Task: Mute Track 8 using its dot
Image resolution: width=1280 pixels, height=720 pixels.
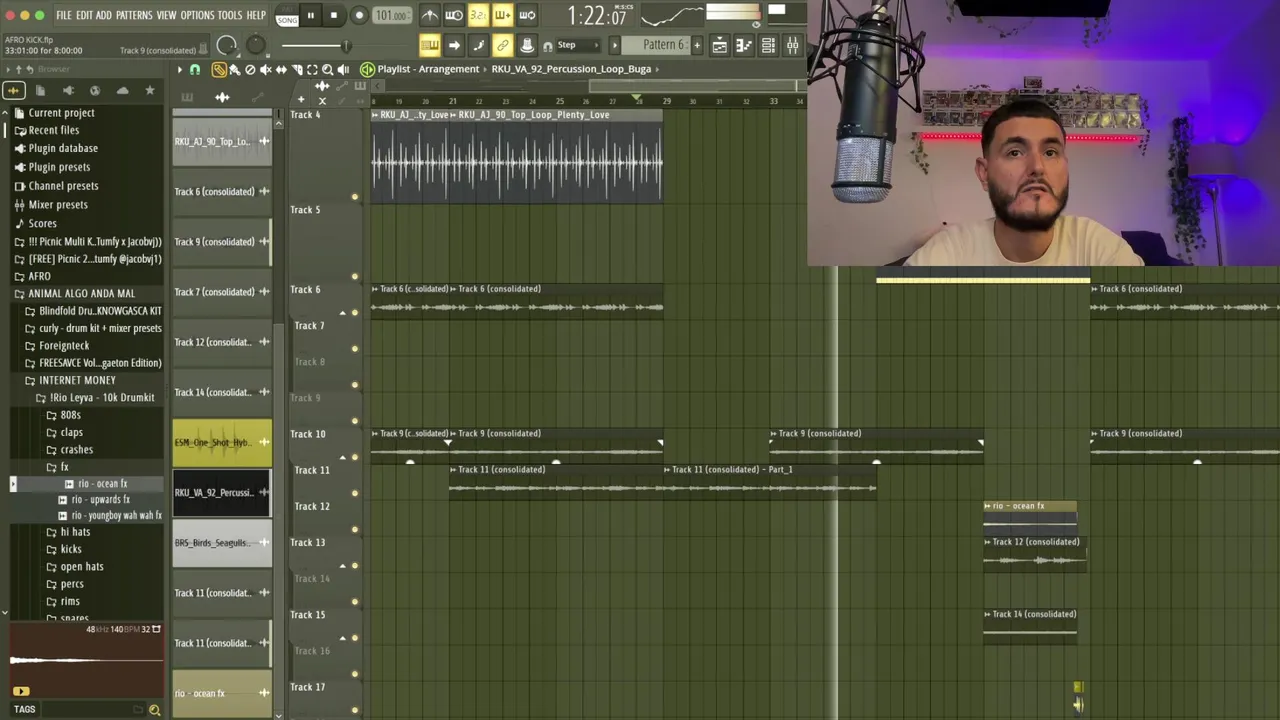Action: click(354, 385)
